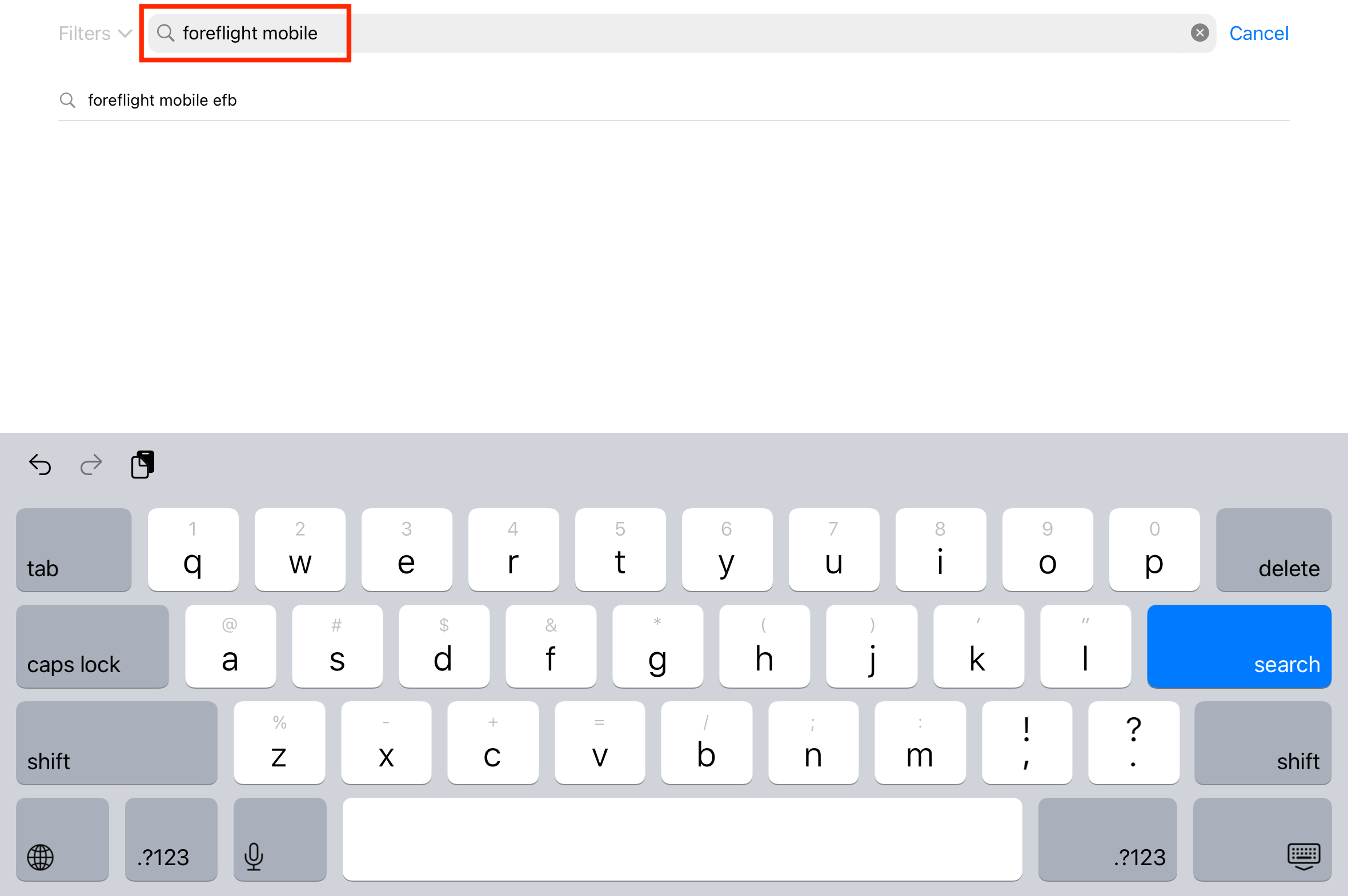
Task: Tap the y key
Action: click(728, 550)
